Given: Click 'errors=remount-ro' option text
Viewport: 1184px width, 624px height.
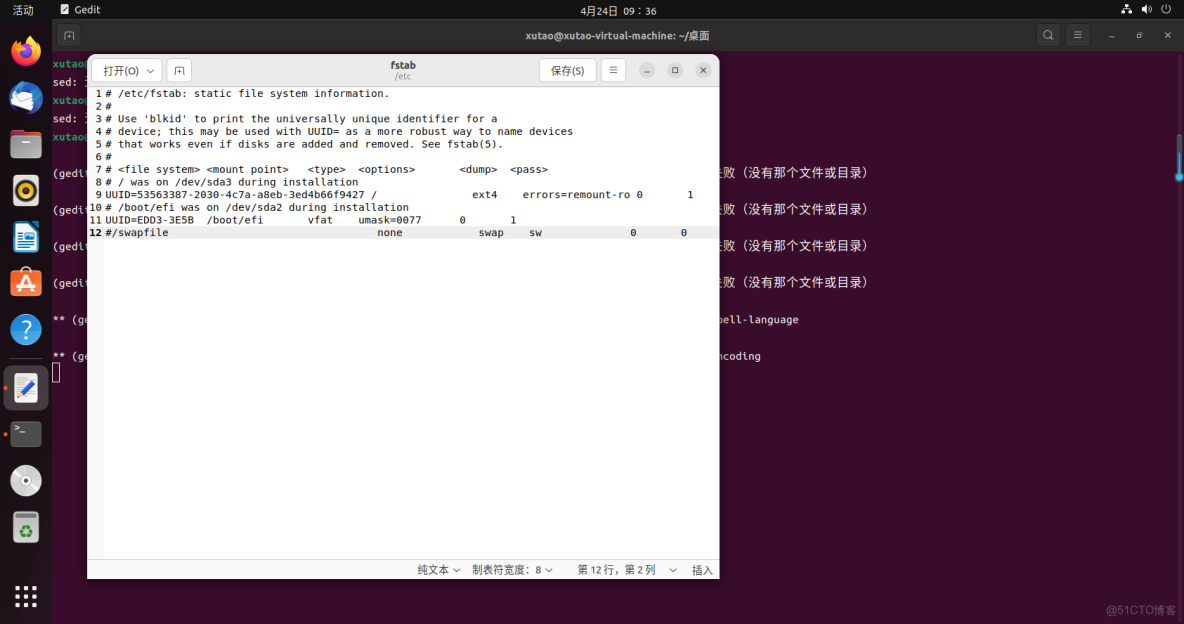Looking at the screenshot, I should [575, 195].
